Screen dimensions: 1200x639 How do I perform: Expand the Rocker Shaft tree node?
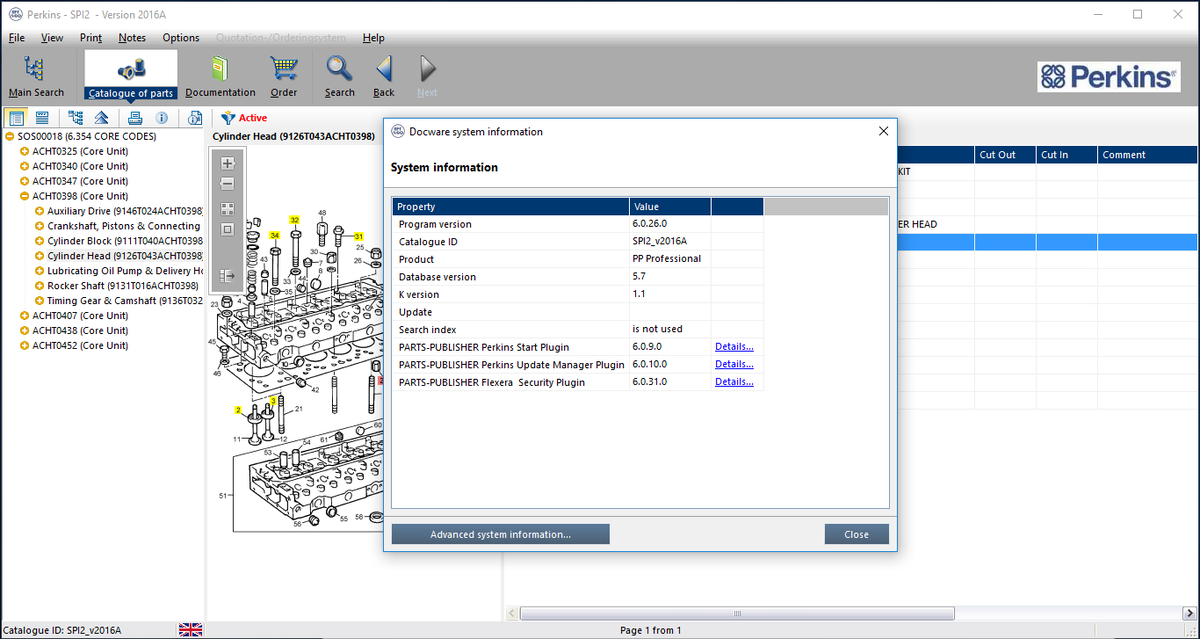coord(39,286)
